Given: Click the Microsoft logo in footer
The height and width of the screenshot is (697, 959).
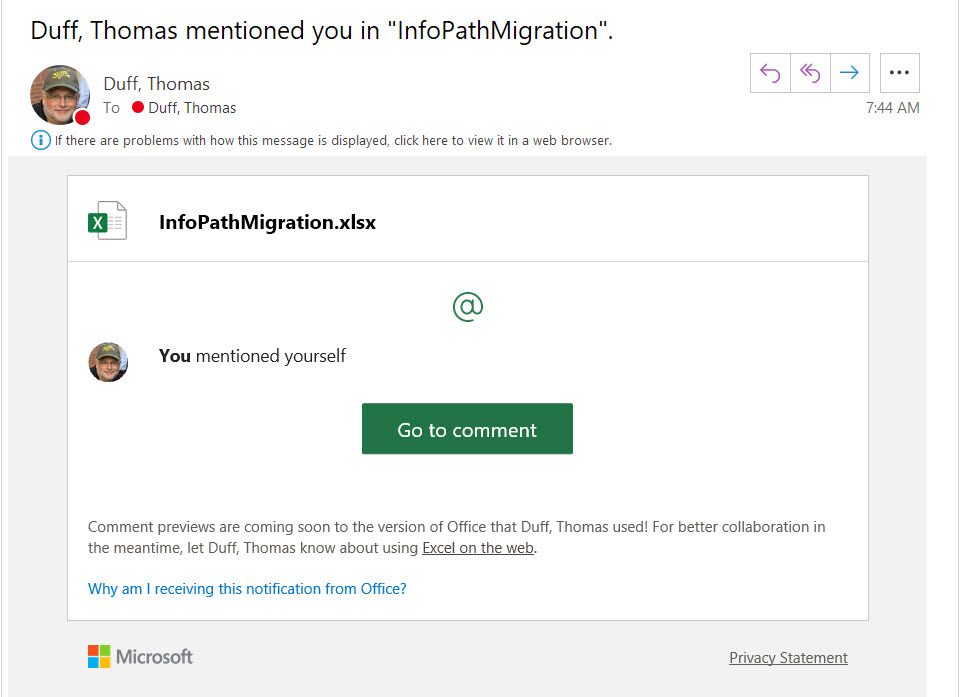Looking at the screenshot, I should click(140, 657).
